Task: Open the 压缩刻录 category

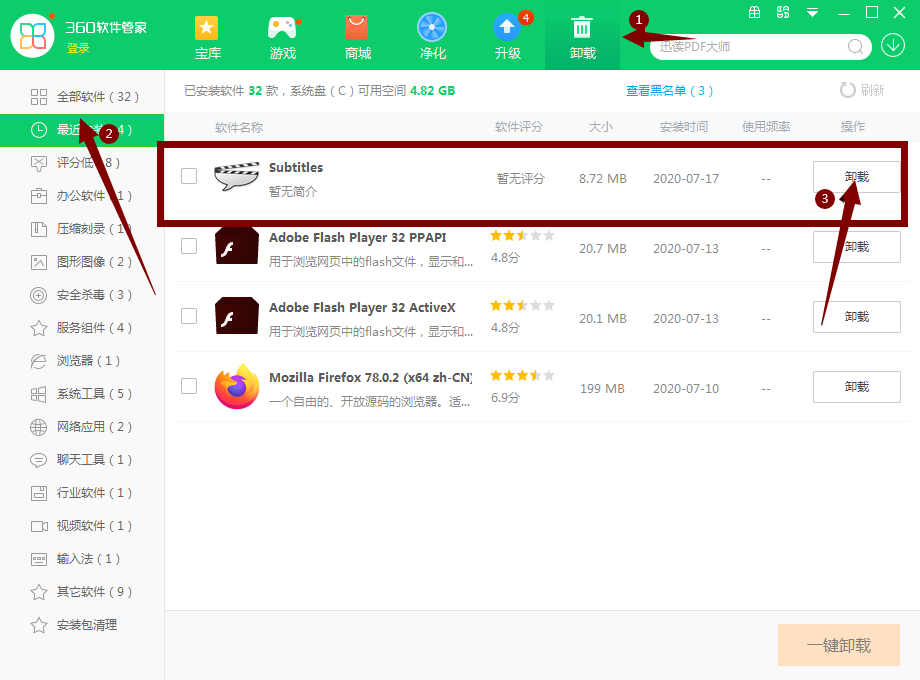Action: tap(82, 229)
